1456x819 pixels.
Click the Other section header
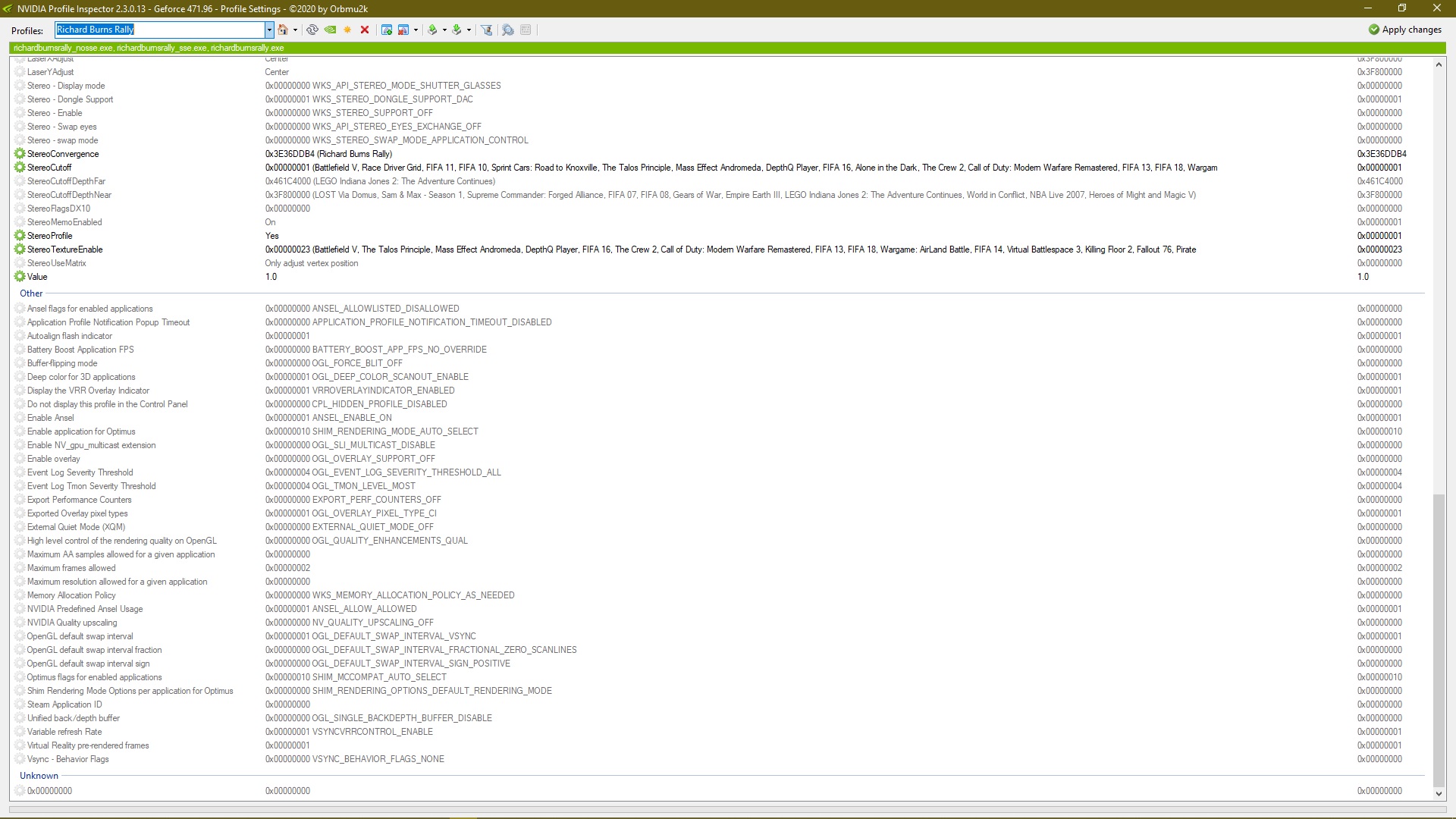click(31, 293)
